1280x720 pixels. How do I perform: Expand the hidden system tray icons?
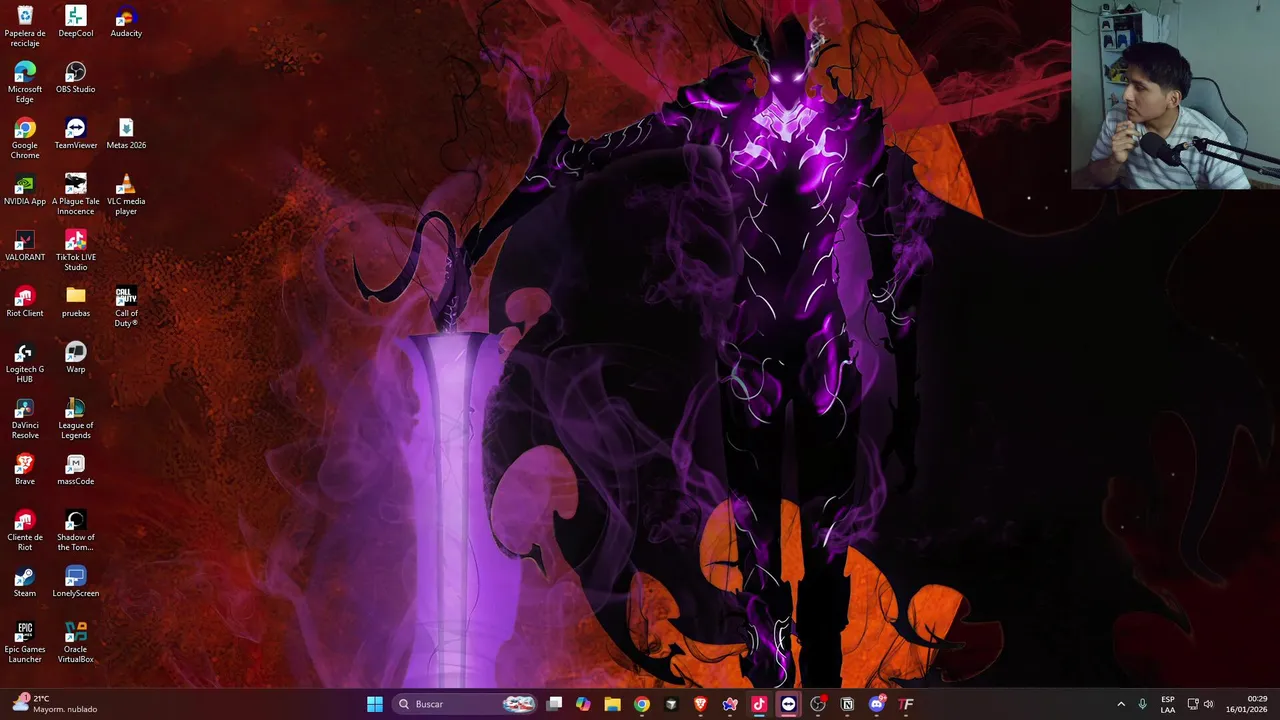[x=1121, y=704]
